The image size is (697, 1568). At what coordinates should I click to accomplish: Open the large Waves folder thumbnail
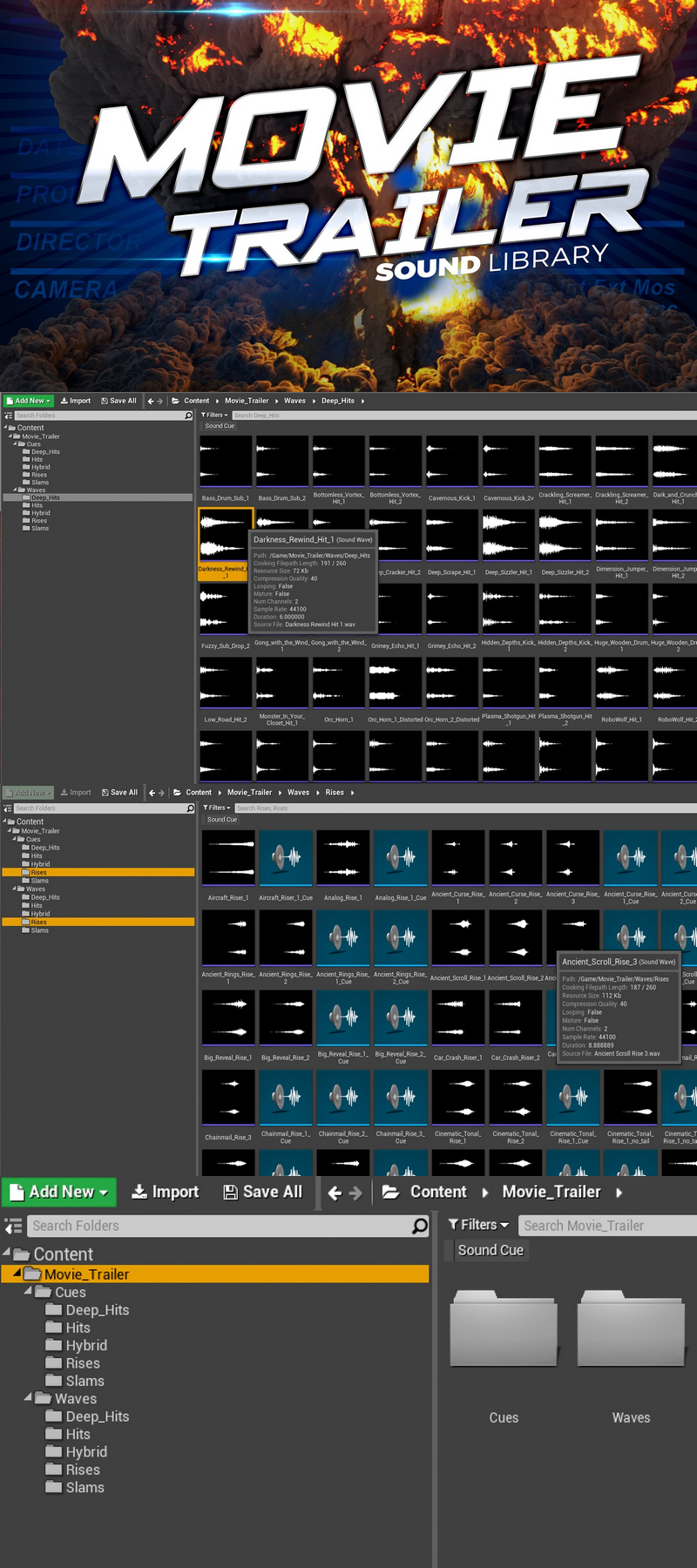632,1327
